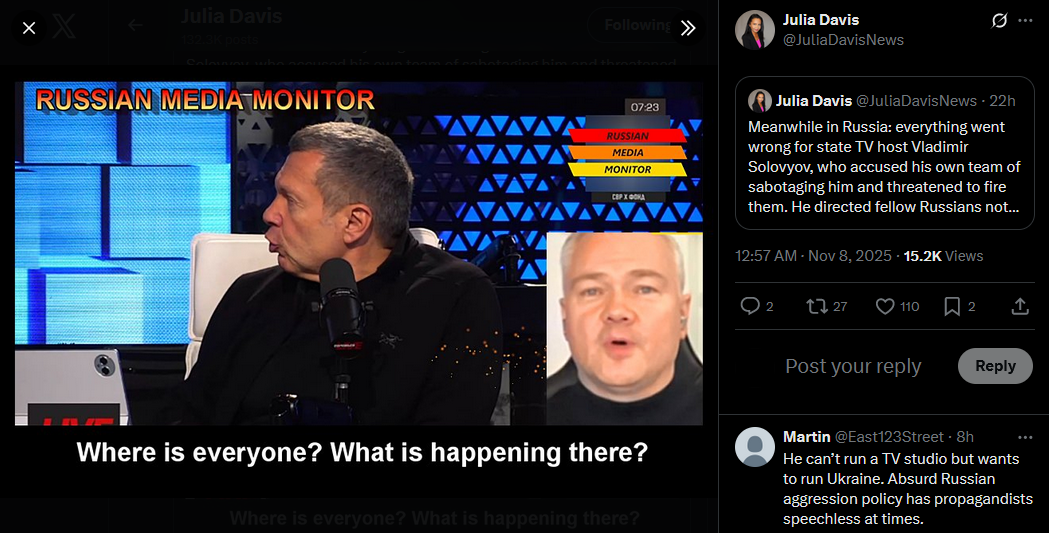Open Martin's default profile avatar
The width and height of the screenshot is (1049, 533).
coord(755,447)
